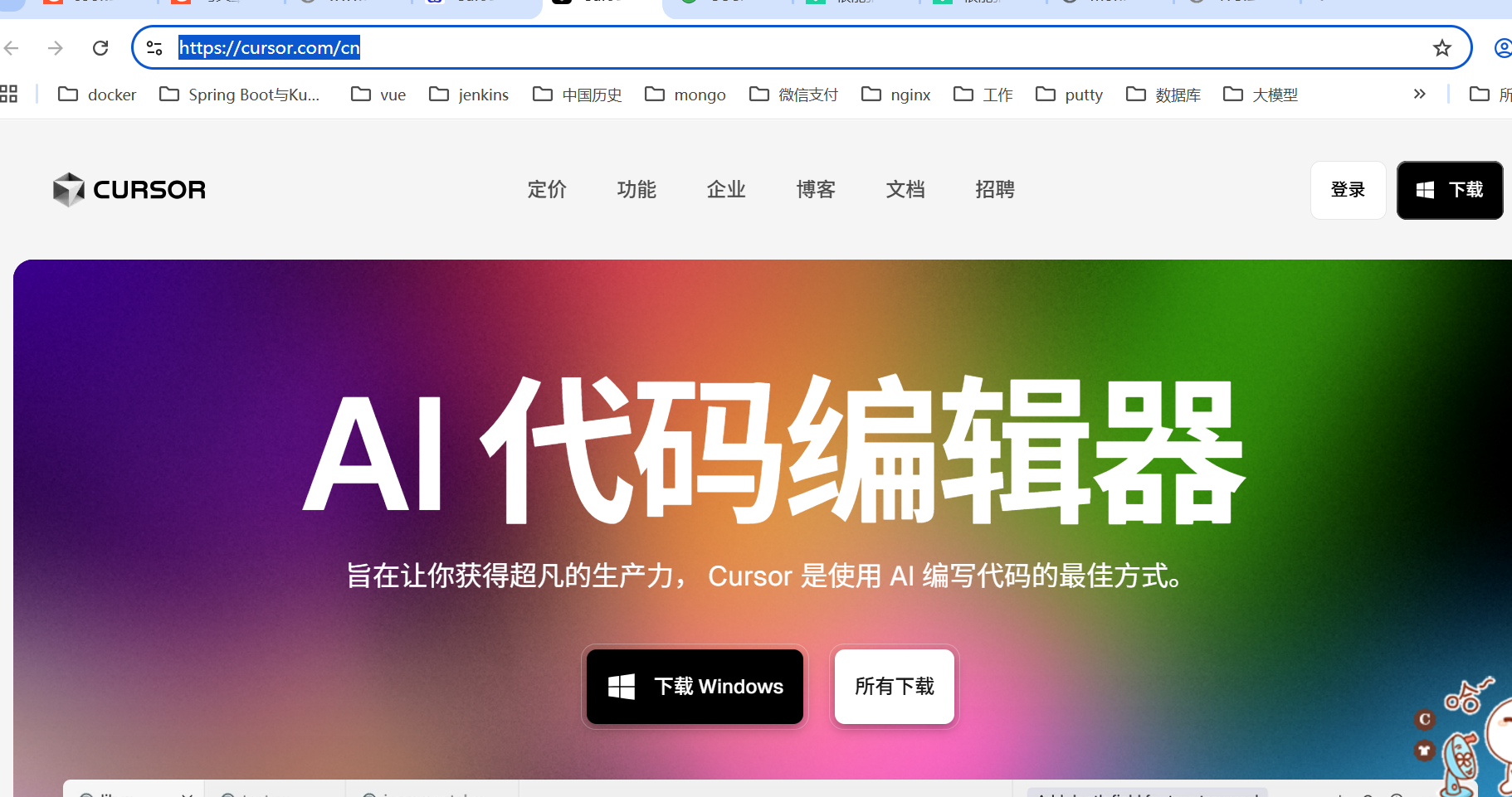This screenshot has height=797, width=1512.
Task: Click the 登录 button
Action: pos(1349,190)
